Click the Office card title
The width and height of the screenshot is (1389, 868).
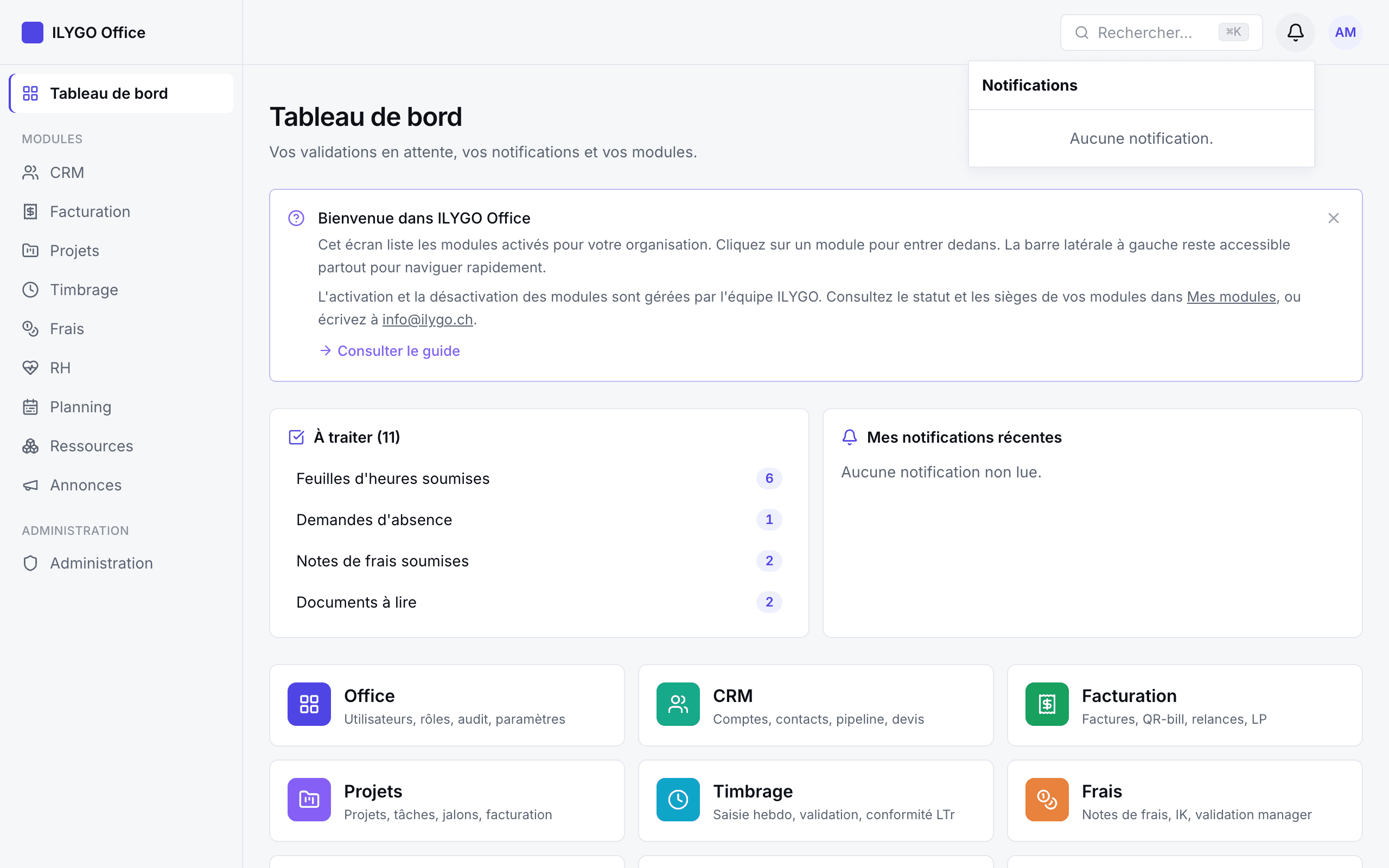coord(369,696)
